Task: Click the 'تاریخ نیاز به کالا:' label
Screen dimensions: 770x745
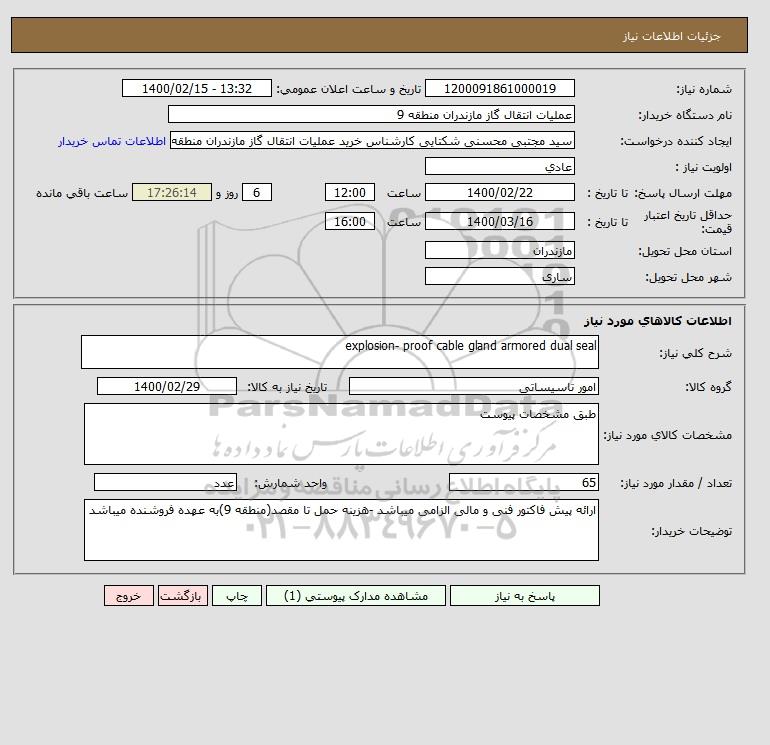Action: [287, 387]
